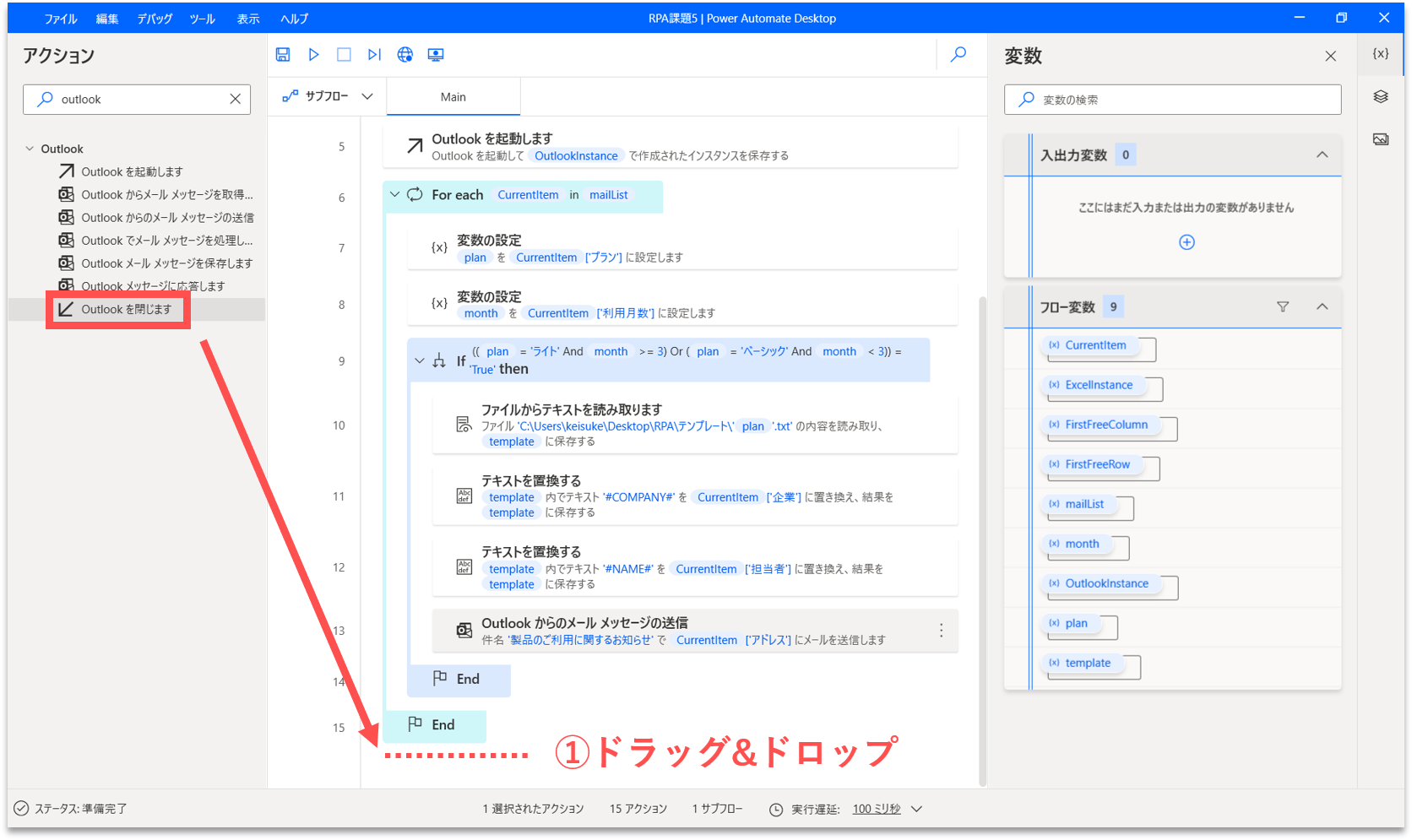Screen dimensions: 1412x840
Task: Toggle the variables {x} sidebar icon
Action: click(x=1381, y=54)
